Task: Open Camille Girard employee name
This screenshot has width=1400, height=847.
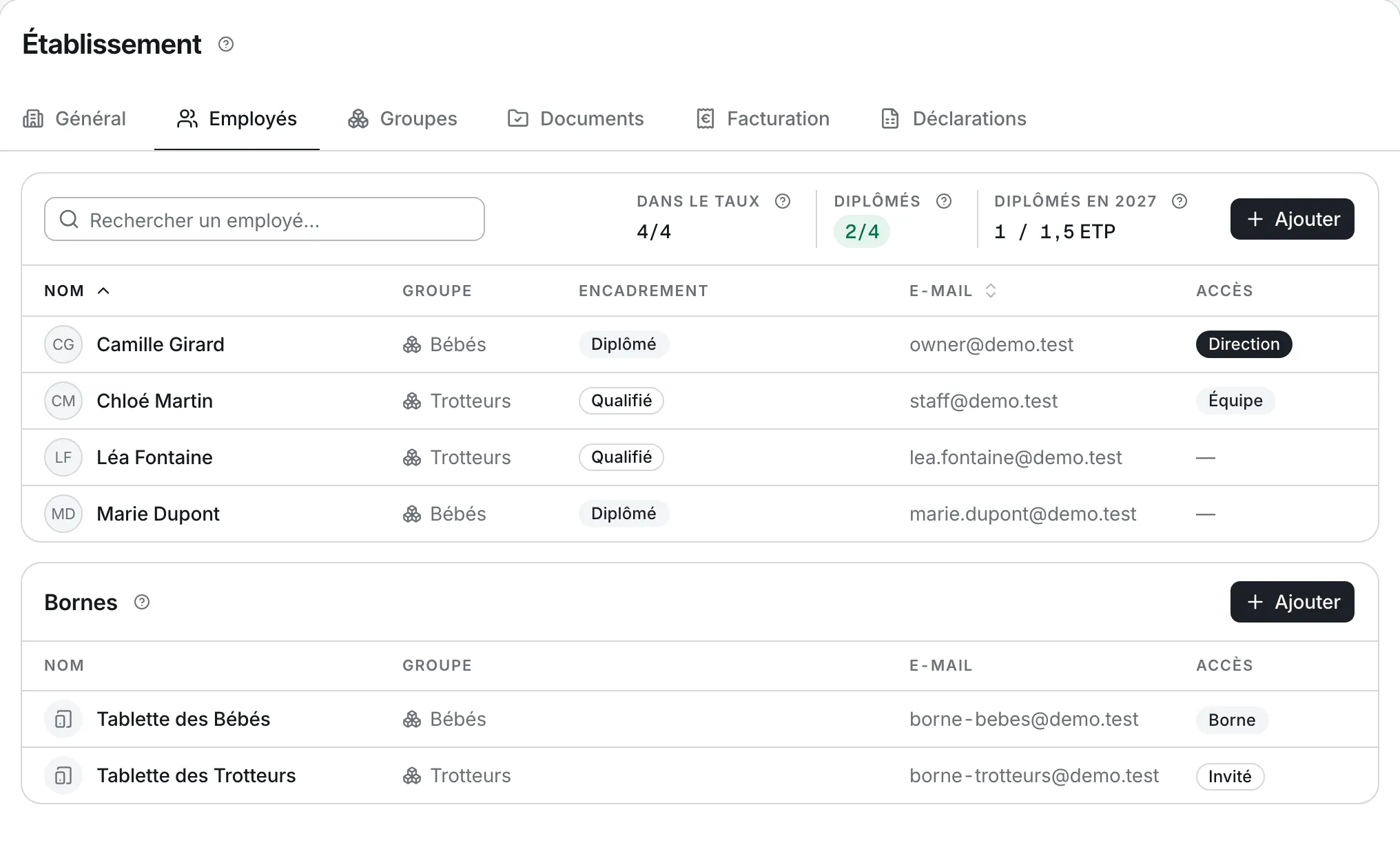Action: pyautogui.click(x=161, y=344)
